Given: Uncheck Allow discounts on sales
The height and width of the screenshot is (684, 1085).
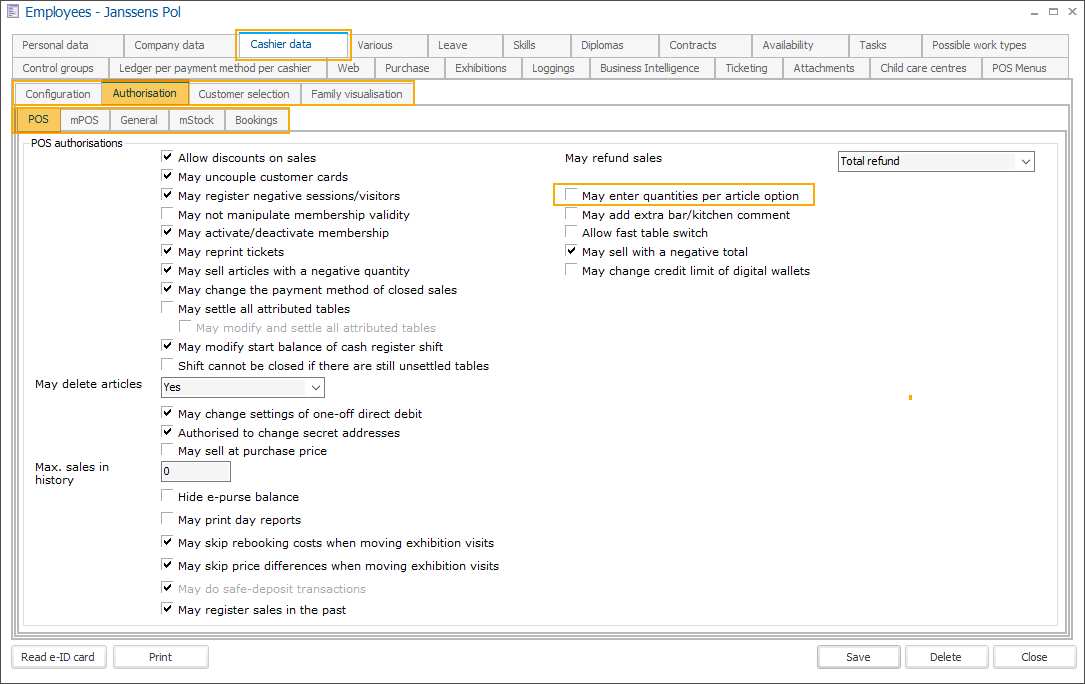Looking at the screenshot, I should tap(168, 157).
